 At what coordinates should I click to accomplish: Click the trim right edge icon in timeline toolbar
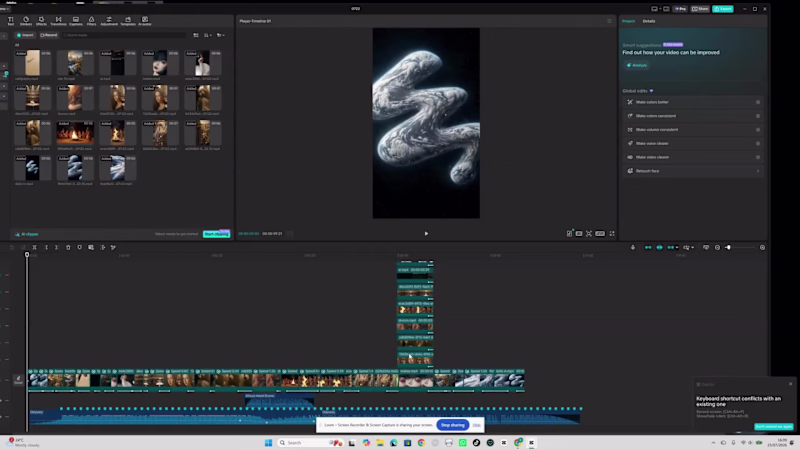[57, 247]
